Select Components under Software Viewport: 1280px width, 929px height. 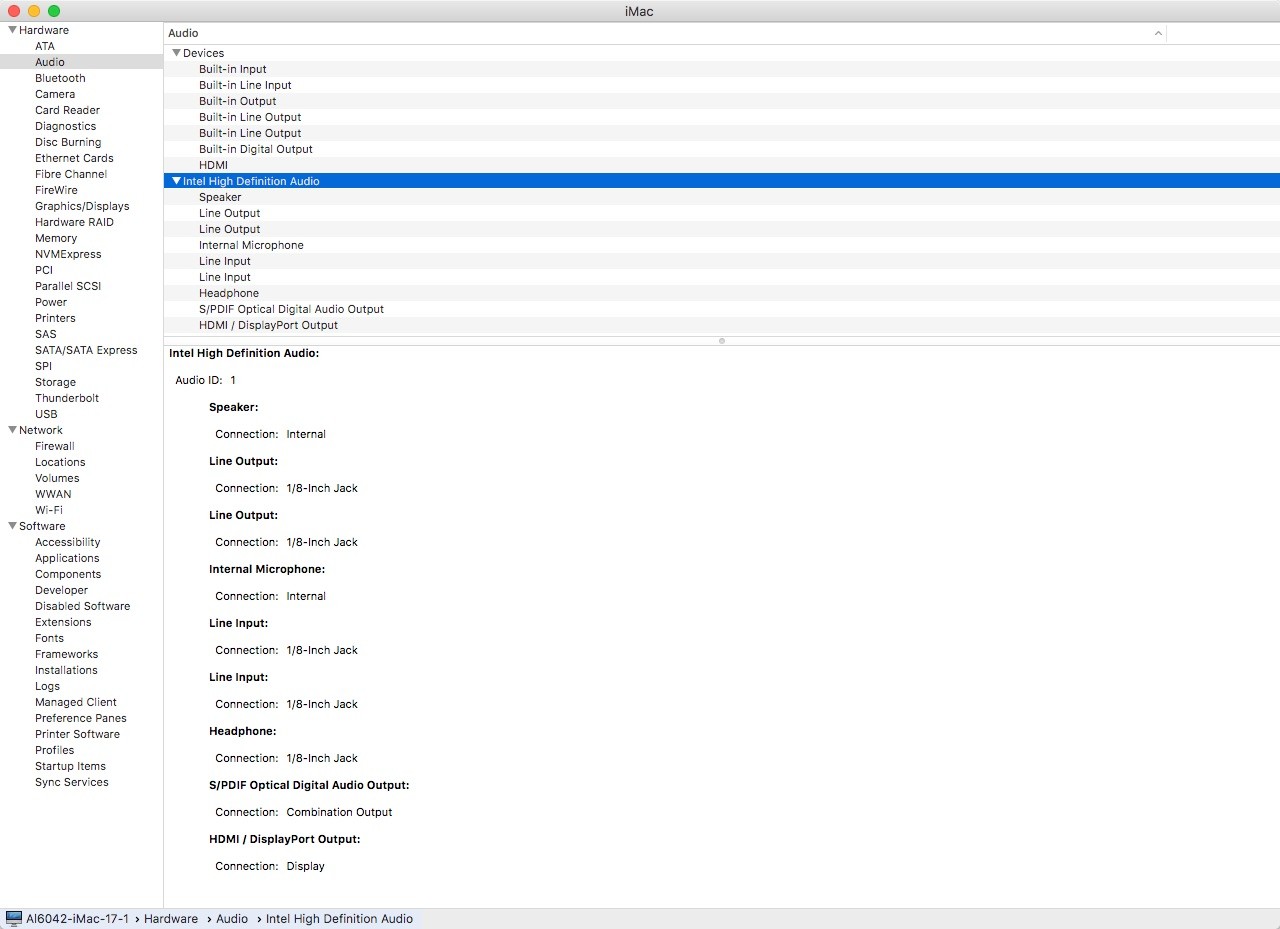click(x=68, y=574)
